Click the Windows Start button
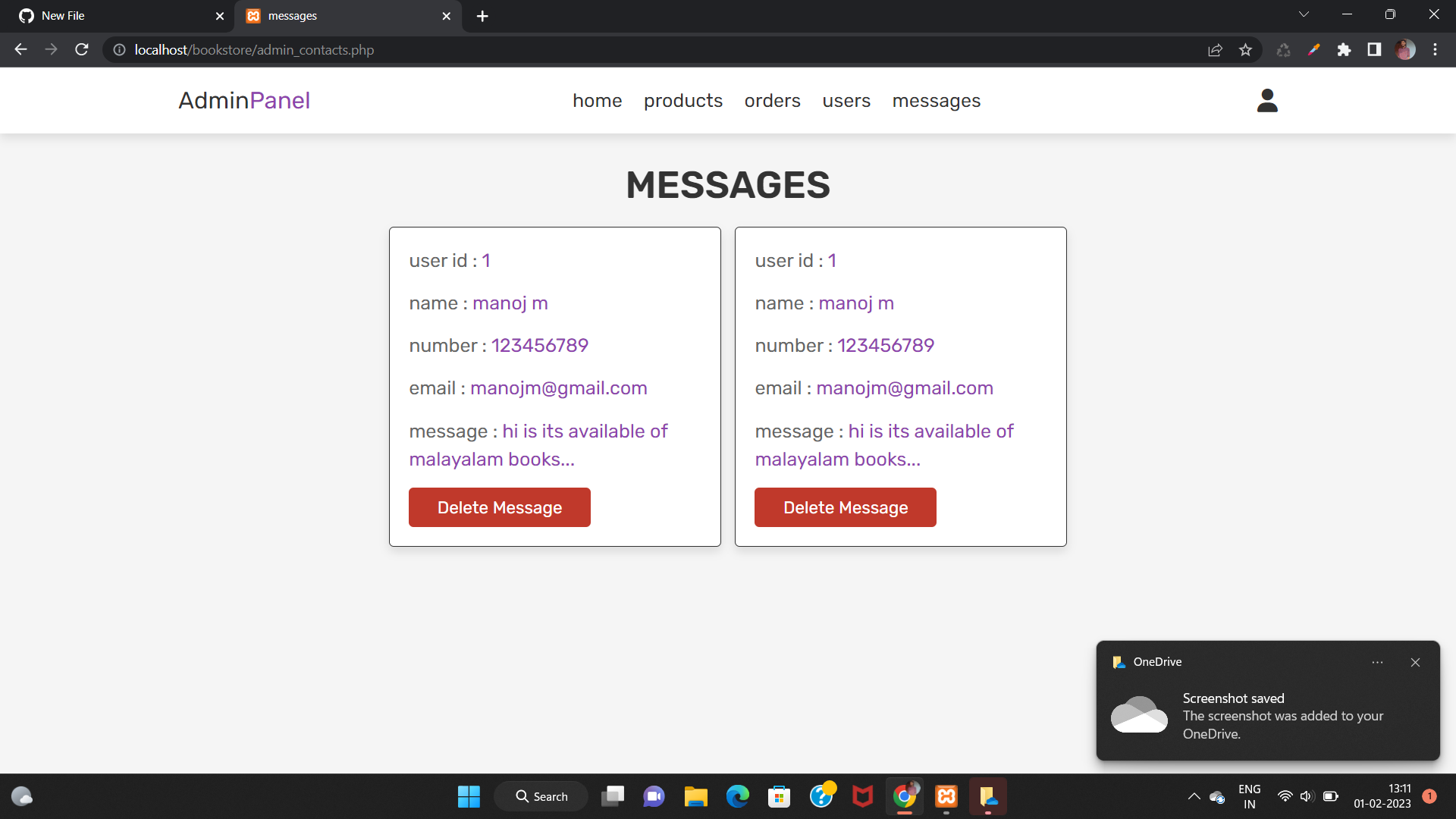The image size is (1456, 819). pos(469,796)
